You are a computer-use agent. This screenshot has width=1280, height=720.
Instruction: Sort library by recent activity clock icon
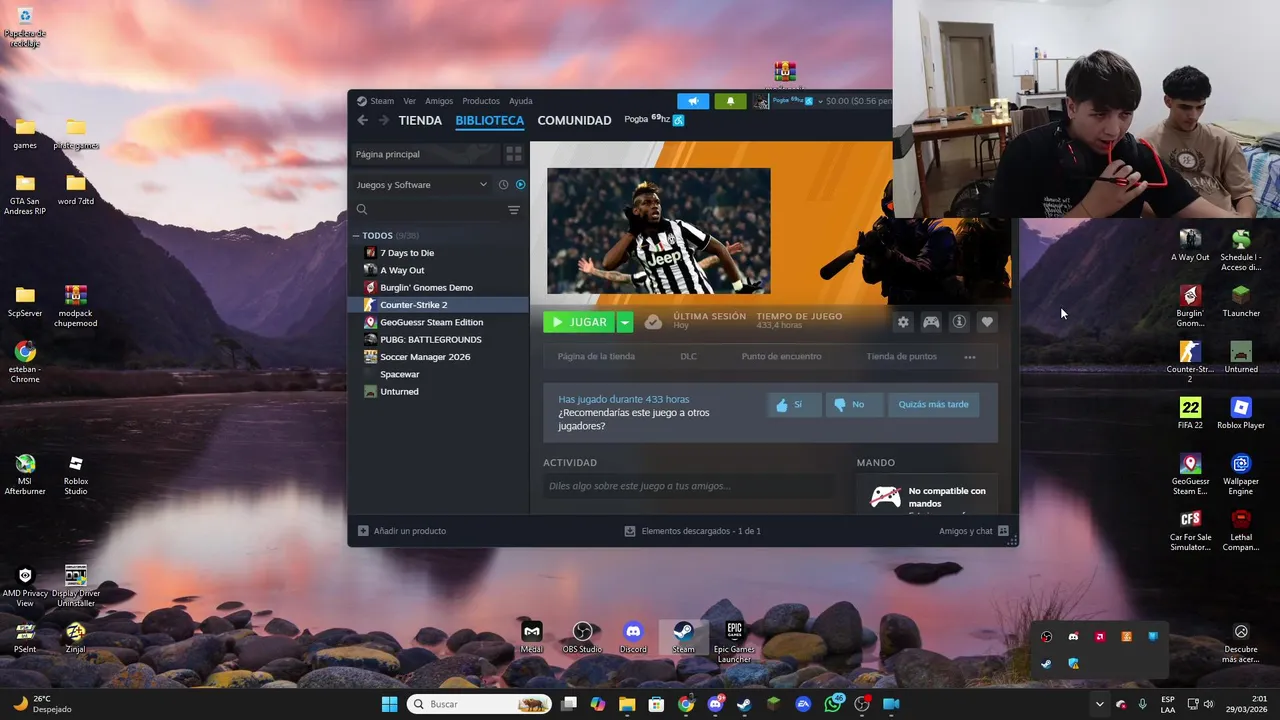tap(503, 185)
